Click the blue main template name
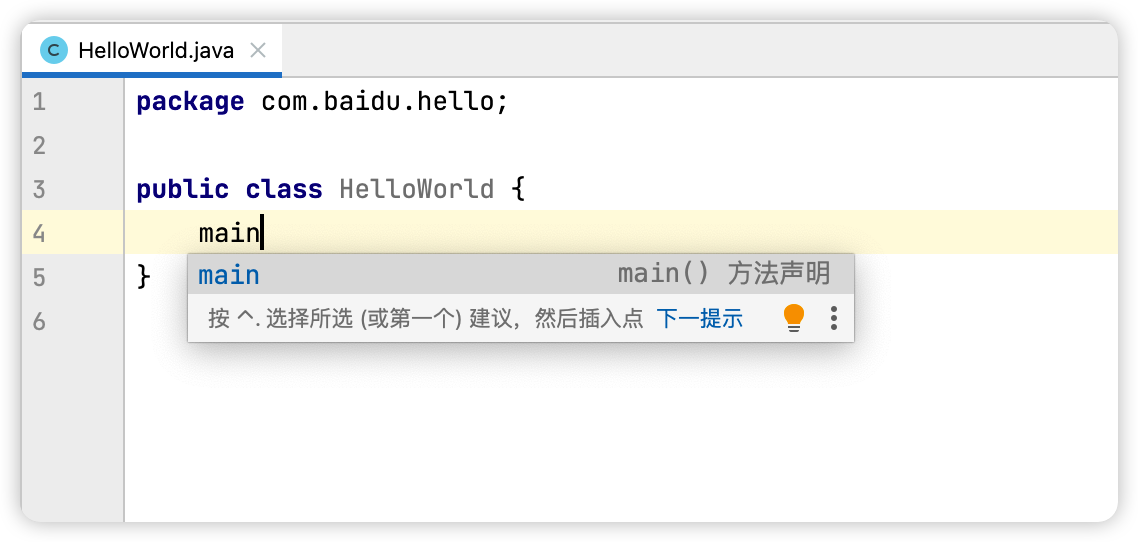This screenshot has width=1138, height=542. pos(229,275)
